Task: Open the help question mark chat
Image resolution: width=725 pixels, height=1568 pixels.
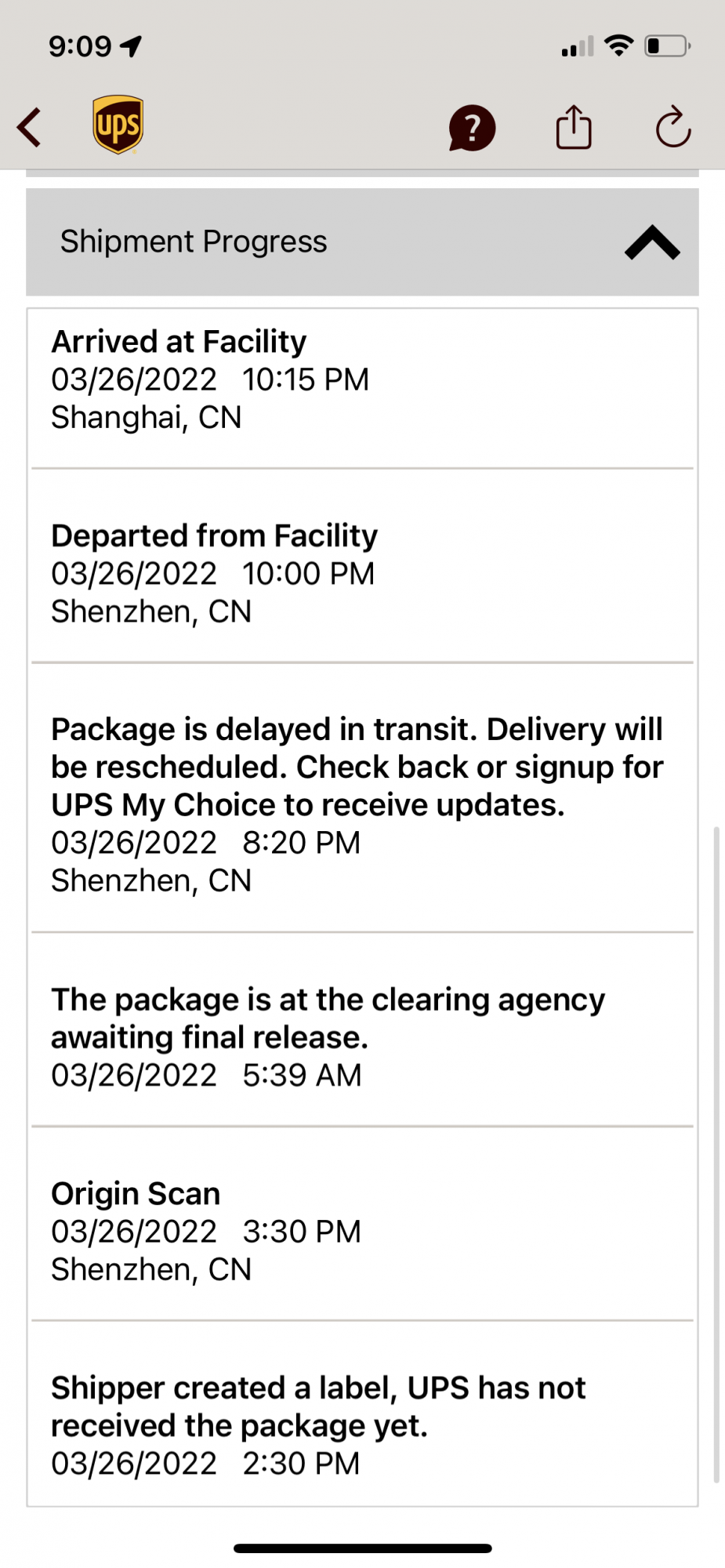Action: pyautogui.click(x=472, y=128)
